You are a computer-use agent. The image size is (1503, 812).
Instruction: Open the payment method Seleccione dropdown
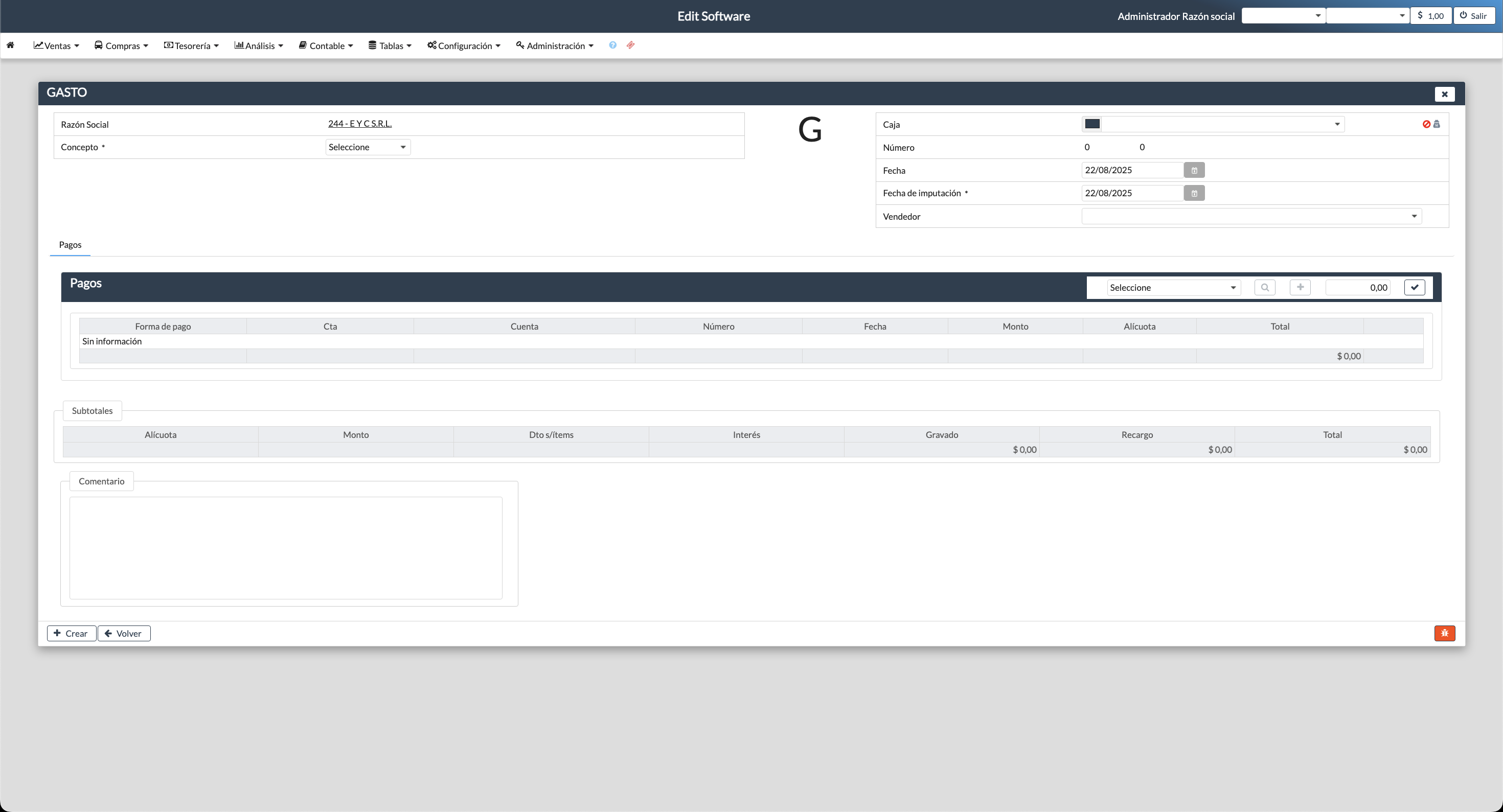1173,288
